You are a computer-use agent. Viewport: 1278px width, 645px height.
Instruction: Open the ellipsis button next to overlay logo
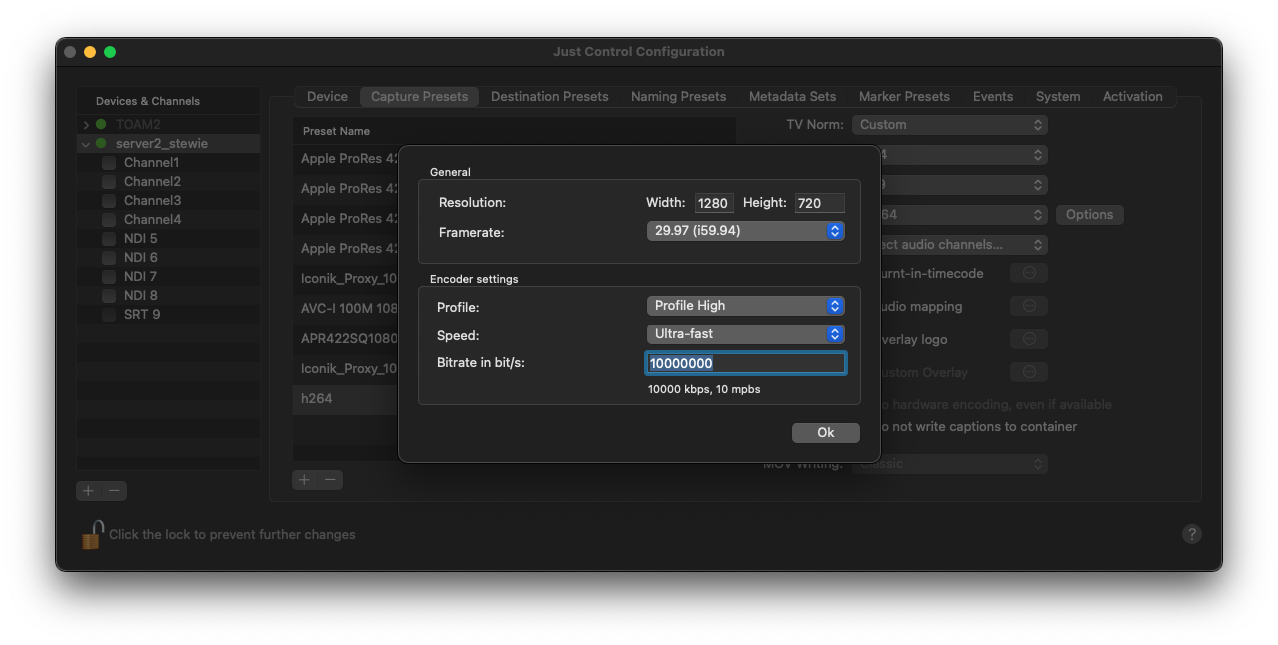[x=1029, y=339]
